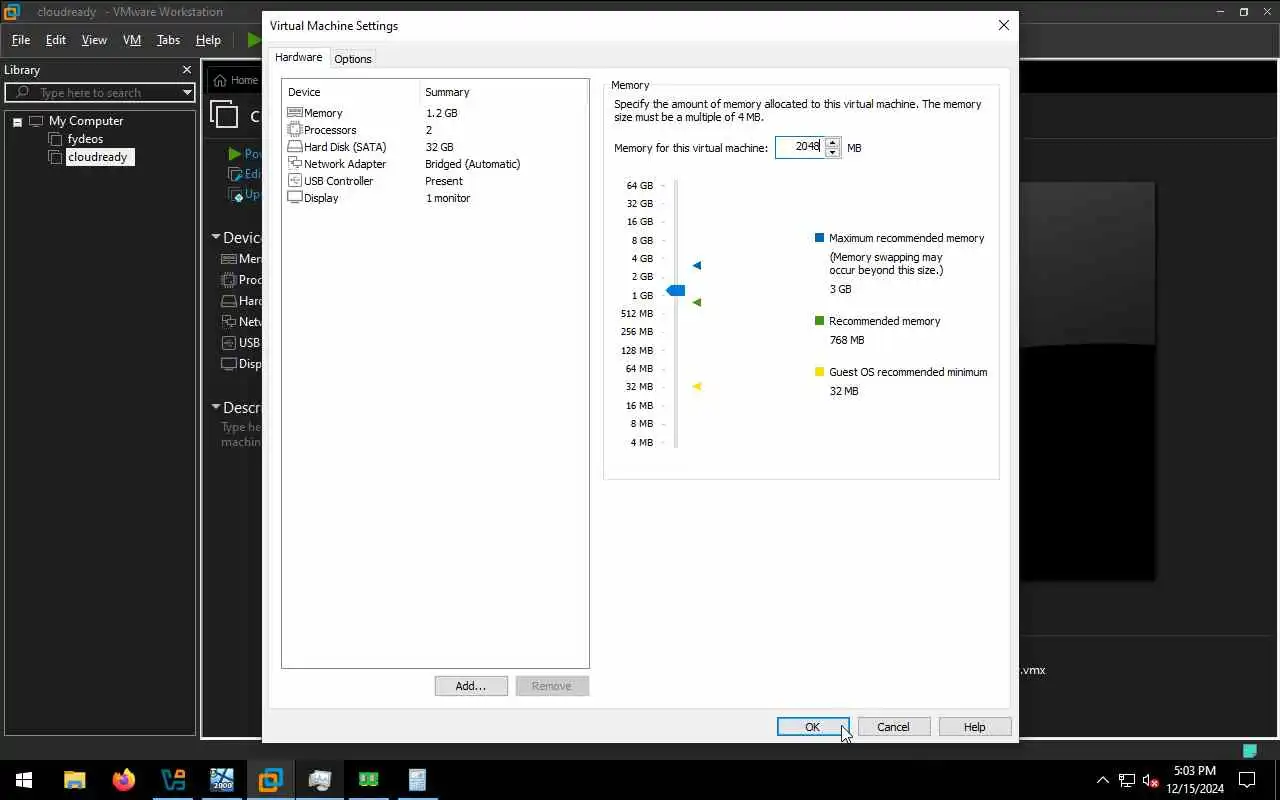The image size is (1280, 800).
Task: Go to the Home tab in main window
Action: pos(236,80)
